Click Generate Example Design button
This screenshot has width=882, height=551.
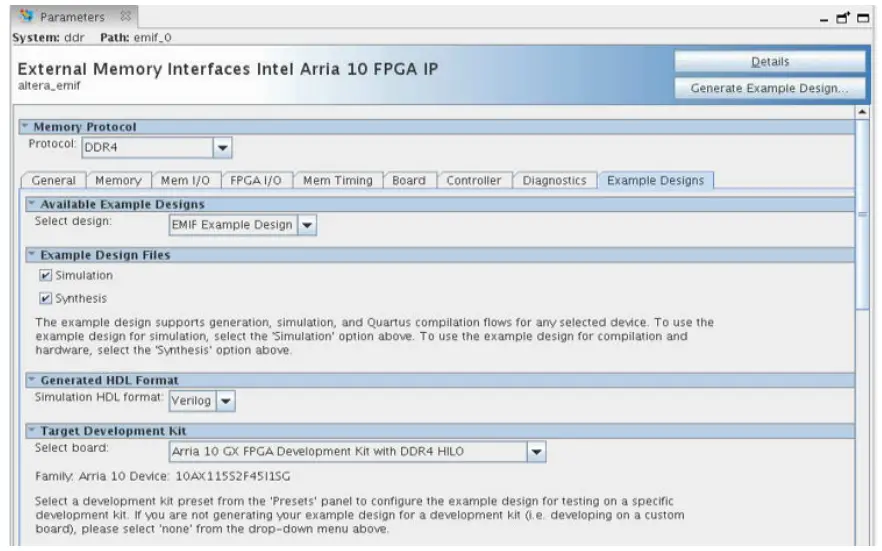(770, 88)
